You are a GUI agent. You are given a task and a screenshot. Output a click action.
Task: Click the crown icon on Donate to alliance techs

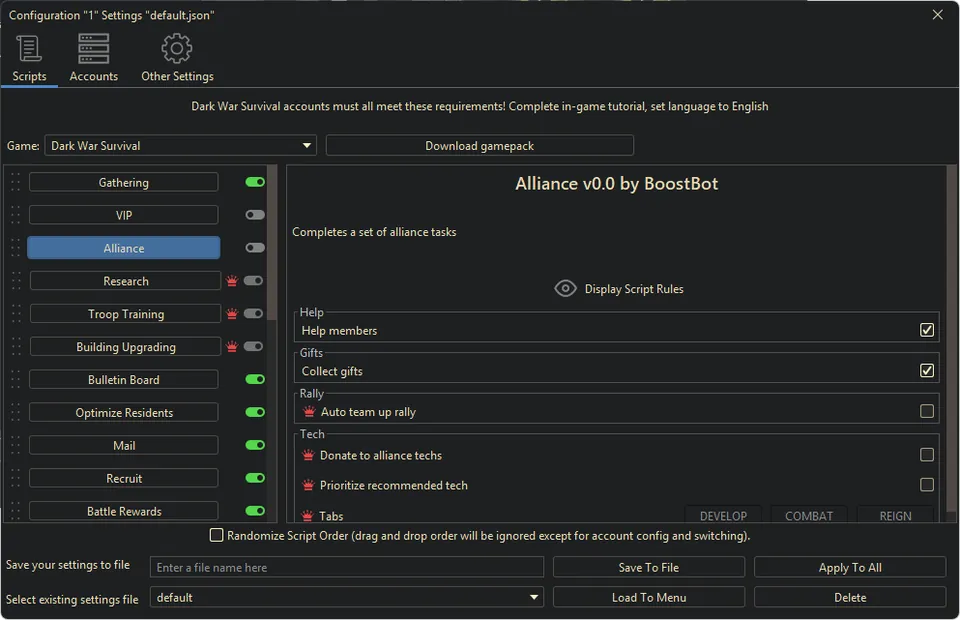point(308,455)
